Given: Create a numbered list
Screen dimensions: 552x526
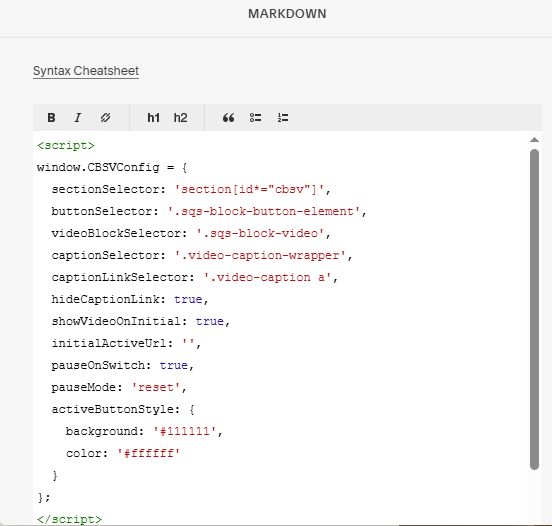Looking at the screenshot, I should click(283, 118).
